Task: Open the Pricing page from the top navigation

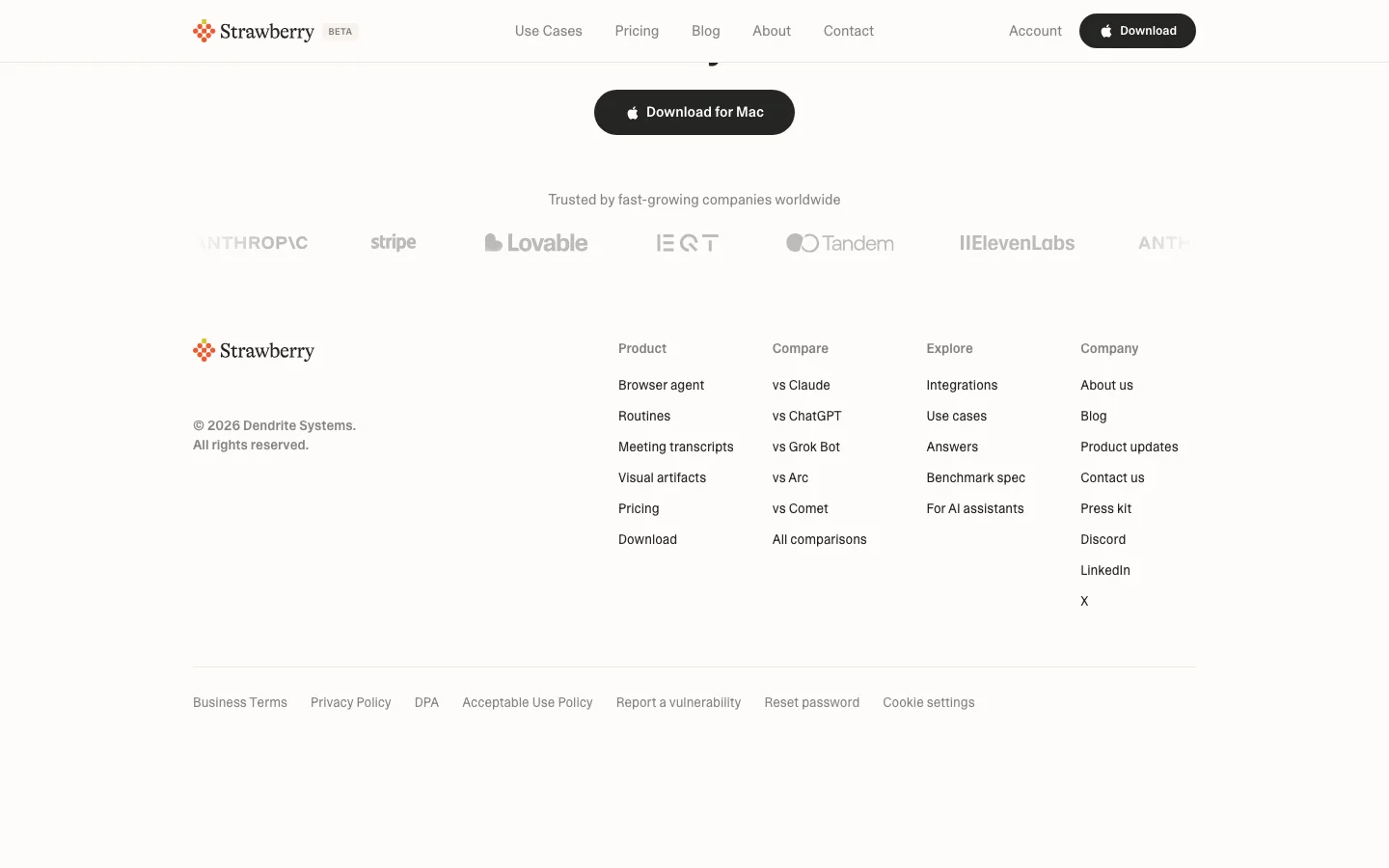Action: (x=637, y=31)
